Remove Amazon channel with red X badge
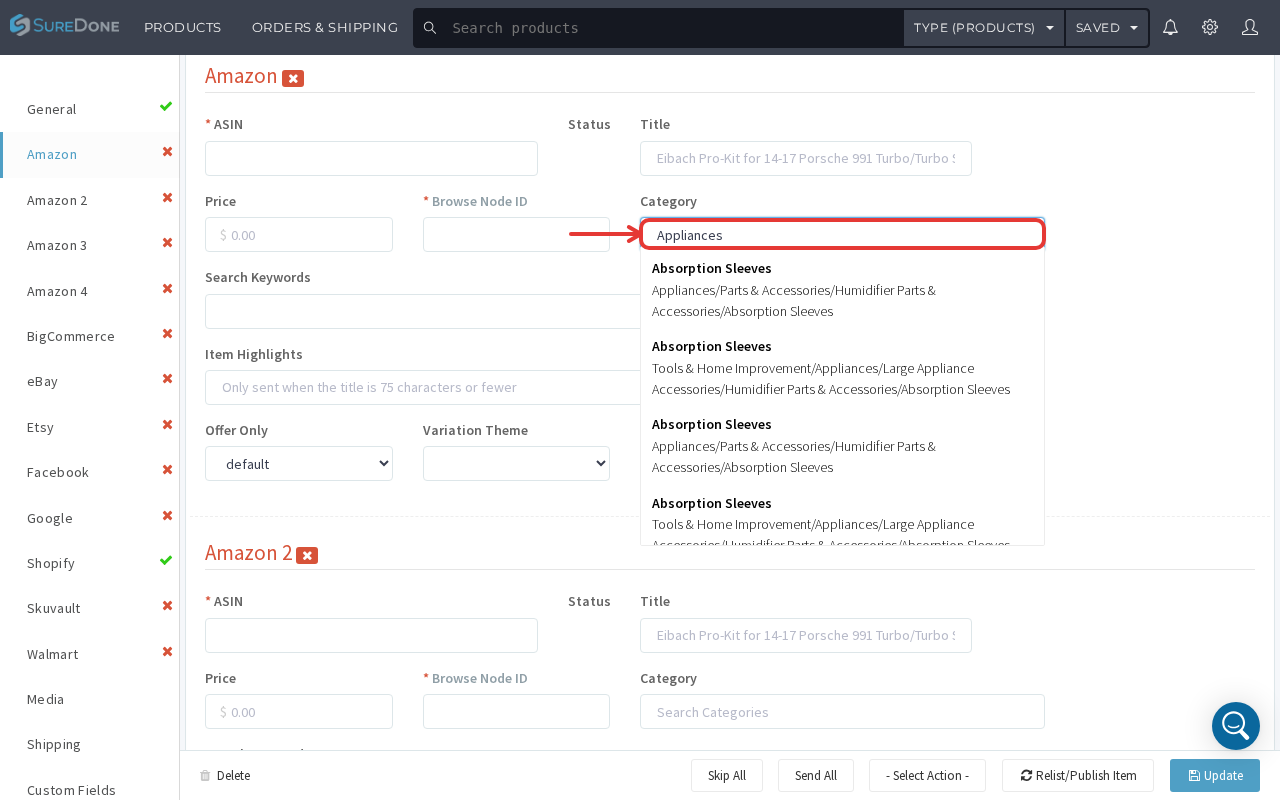Viewport: 1280px width, 800px height. [x=293, y=78]
